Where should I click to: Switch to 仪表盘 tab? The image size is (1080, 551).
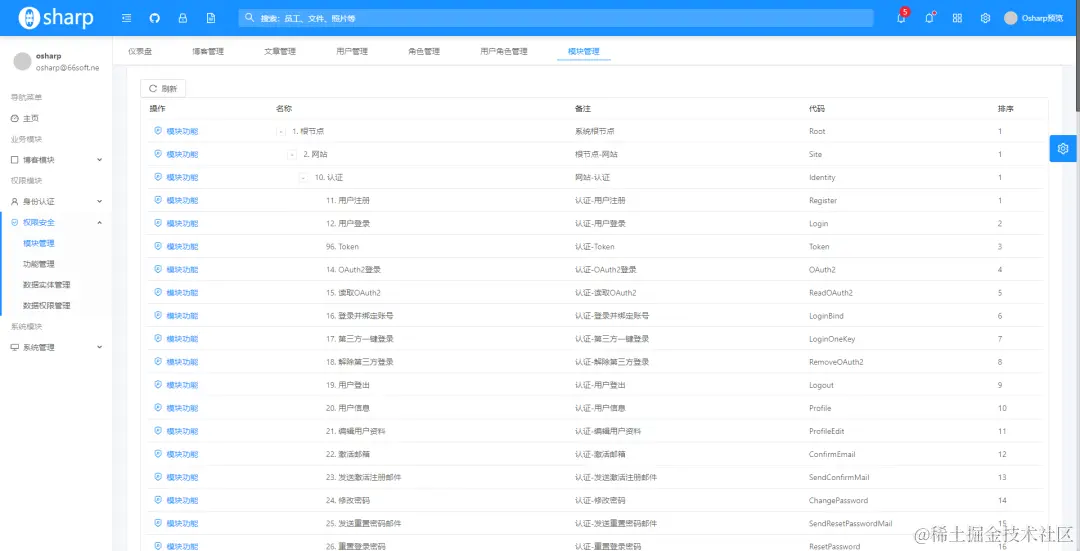tap(140, 51)
